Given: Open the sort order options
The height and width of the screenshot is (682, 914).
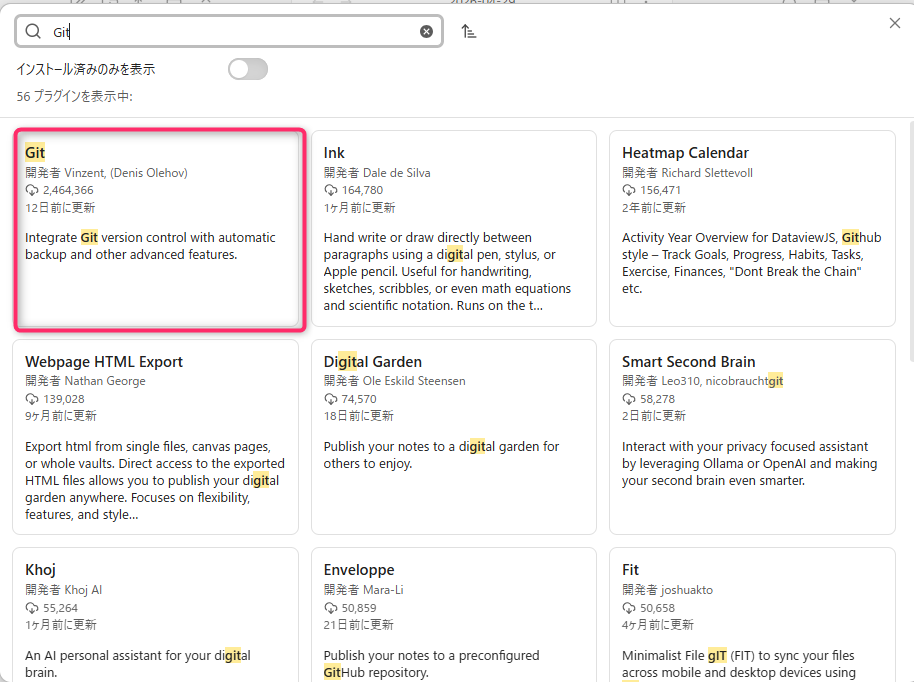Looking at the screenshot, I should (x=468, y=32).
